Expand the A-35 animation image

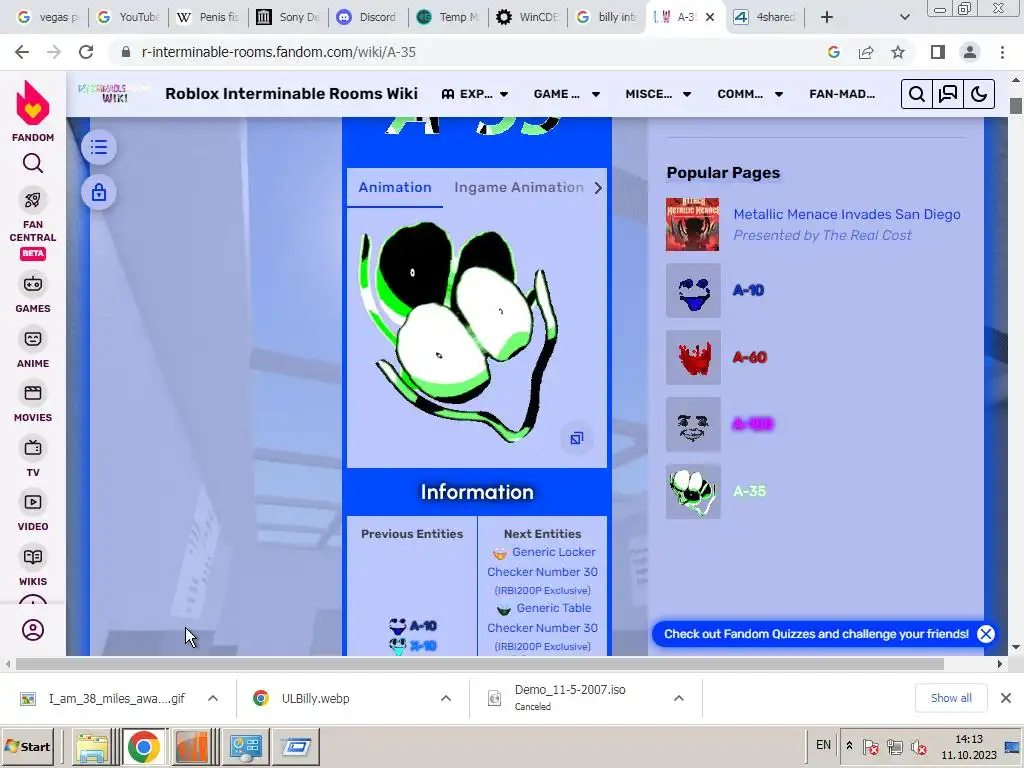click(x=577, y=438)
